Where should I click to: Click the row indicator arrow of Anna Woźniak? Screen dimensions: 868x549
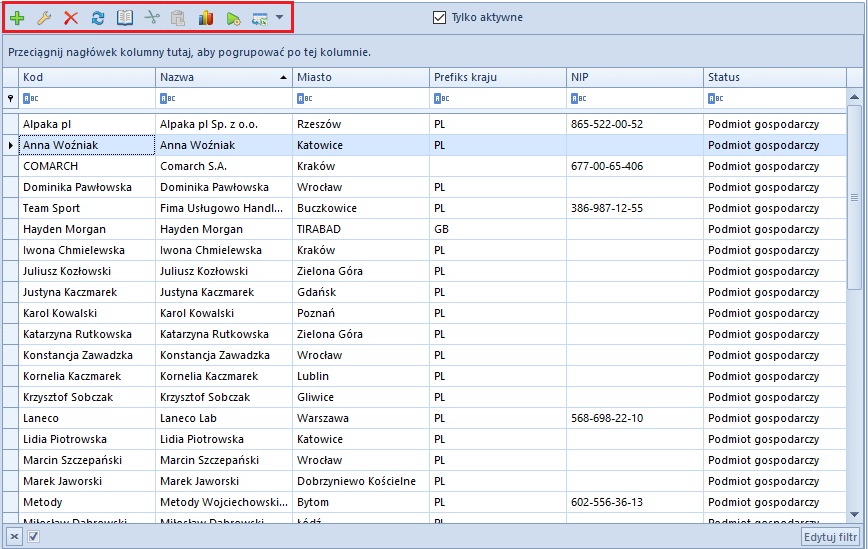(x=11, y=145)
